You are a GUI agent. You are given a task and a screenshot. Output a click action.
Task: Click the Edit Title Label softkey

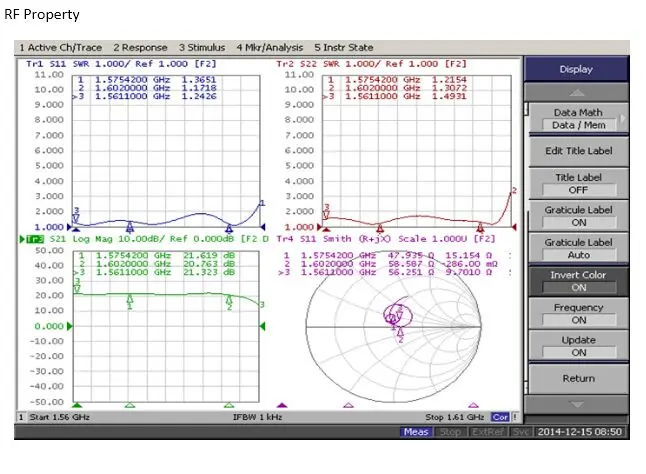click(x=578, y=151)
